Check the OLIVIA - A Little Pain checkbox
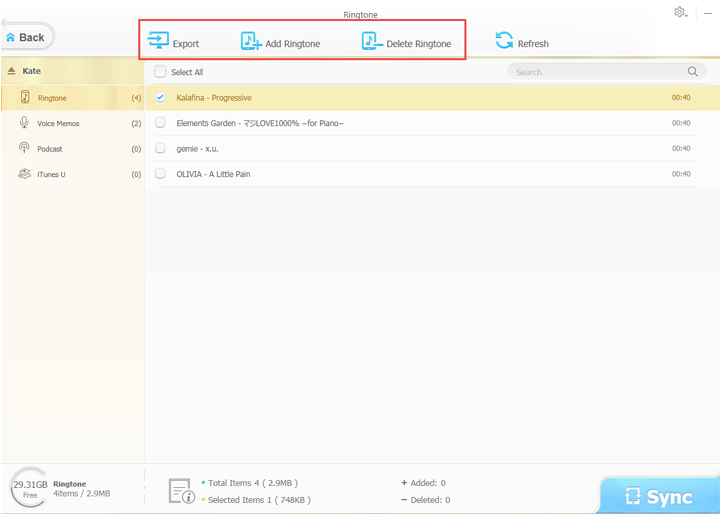723x516 pixels. (x=160, y=173)
